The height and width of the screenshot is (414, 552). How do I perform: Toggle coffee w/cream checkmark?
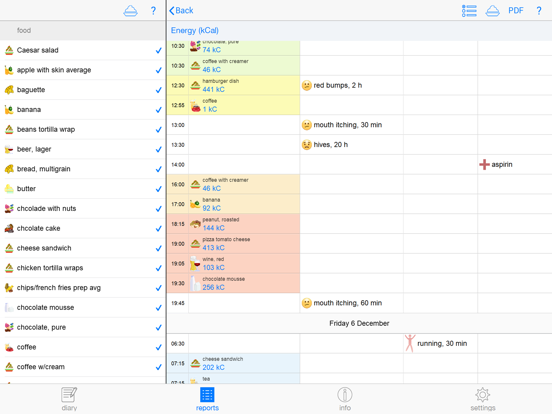[158, 367]
